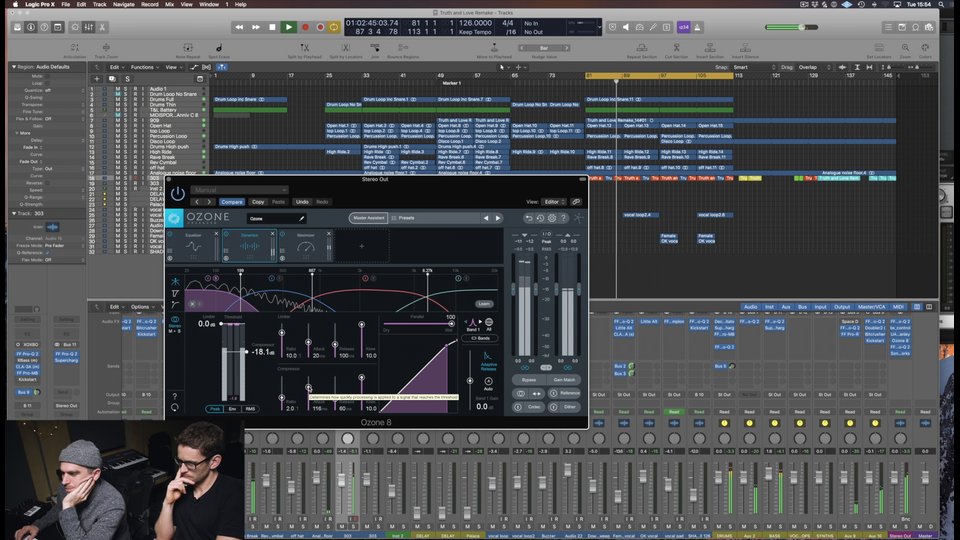Viewport: 960px width, 540px height.
Task: Open the File menu
Action: (65, 4)
